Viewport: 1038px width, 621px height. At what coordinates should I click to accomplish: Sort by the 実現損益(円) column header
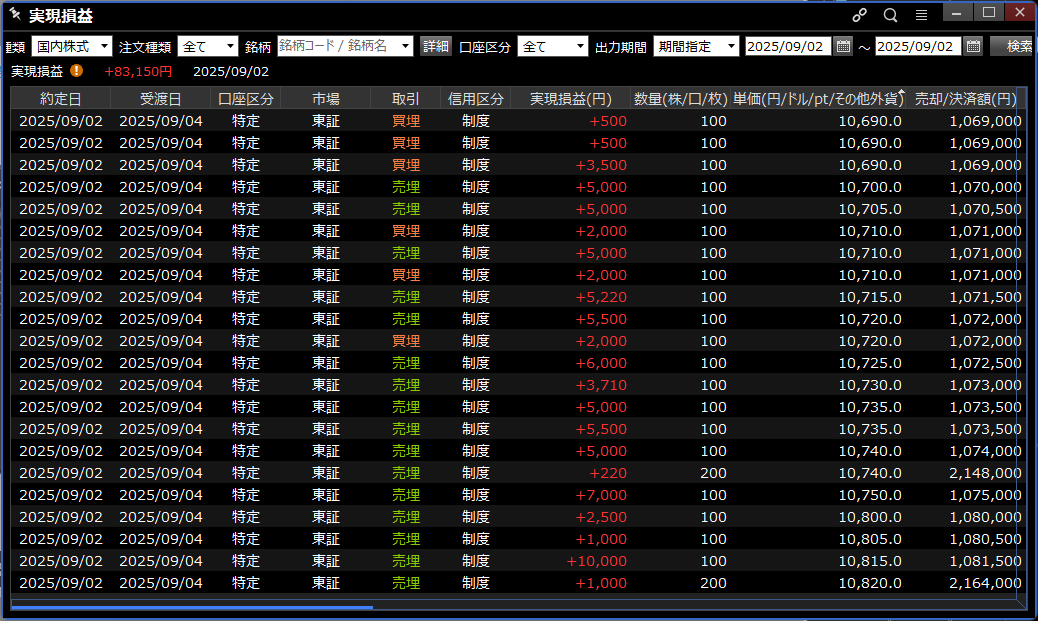pyautogui.click(x=571, y=99)
